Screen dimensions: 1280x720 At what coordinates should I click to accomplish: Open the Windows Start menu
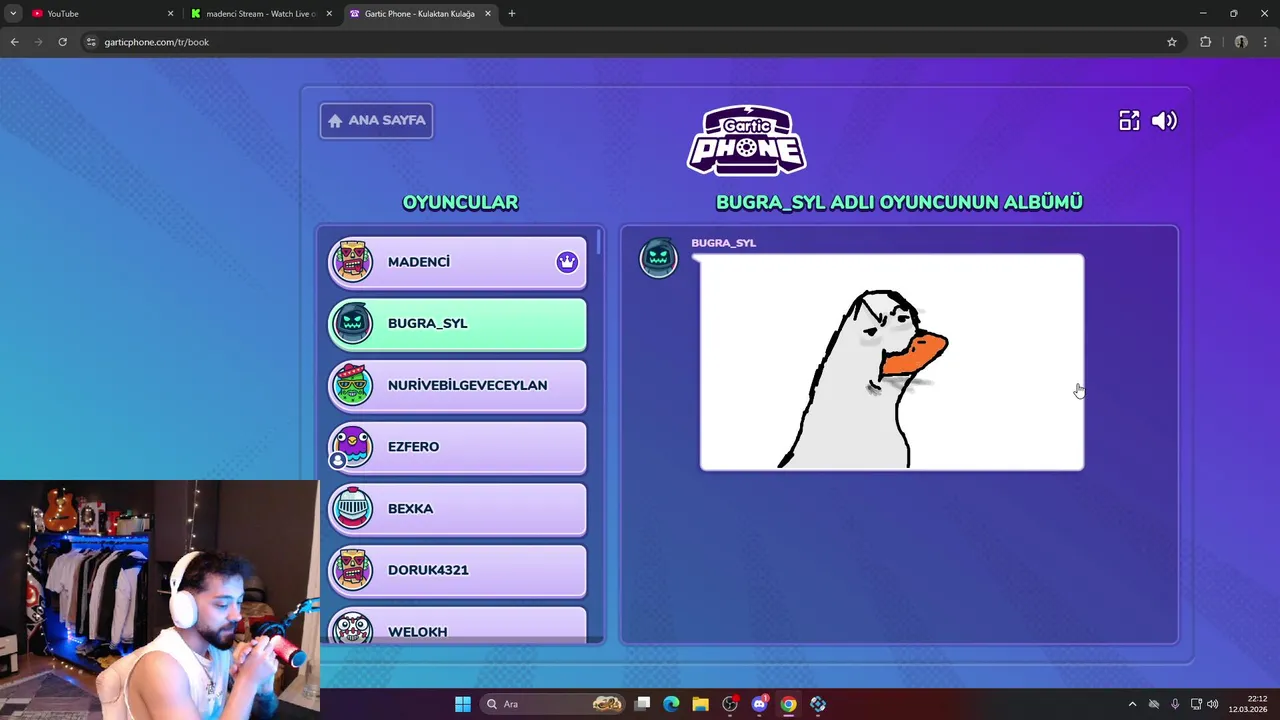tap(463, 704)
